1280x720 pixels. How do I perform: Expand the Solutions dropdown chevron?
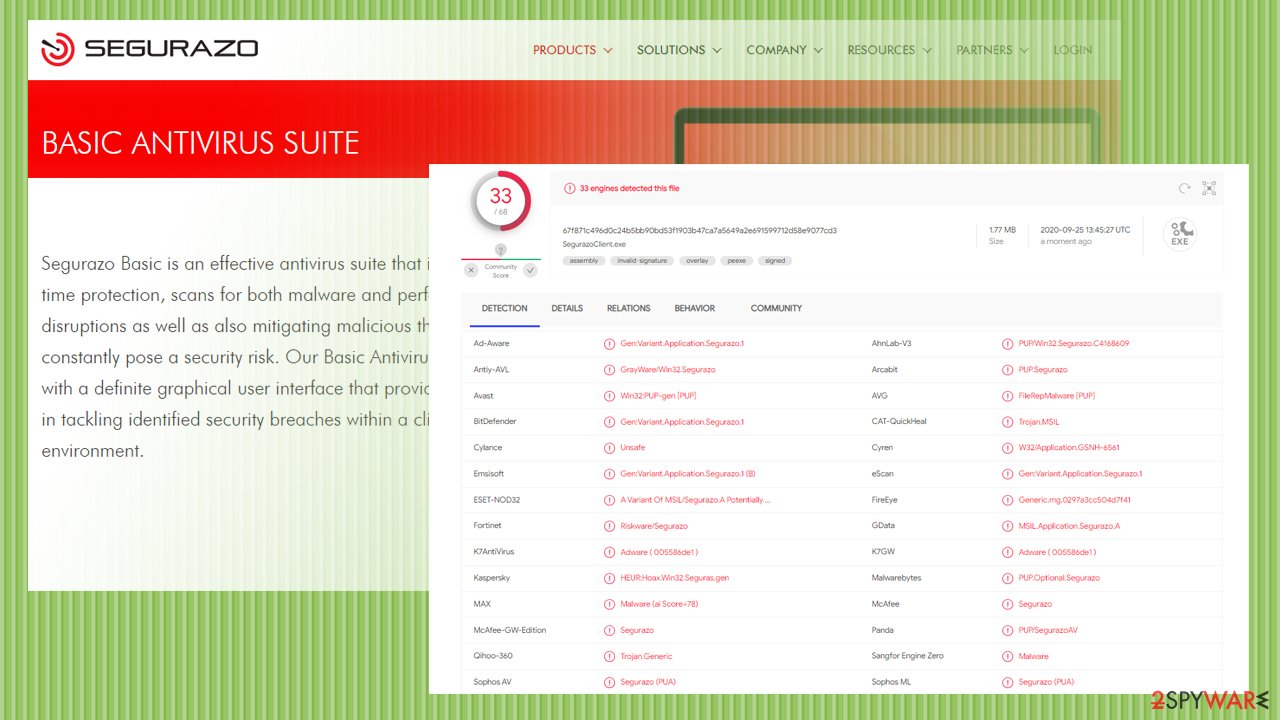[x=716, y=50]
